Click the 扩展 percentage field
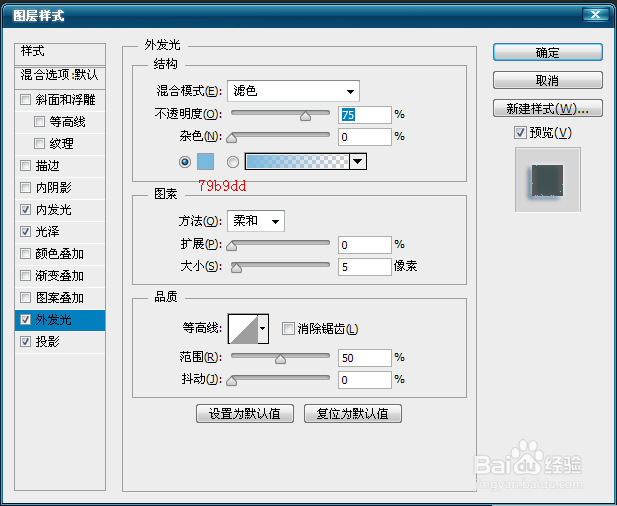617x506 pixels. tap(365, 245)
